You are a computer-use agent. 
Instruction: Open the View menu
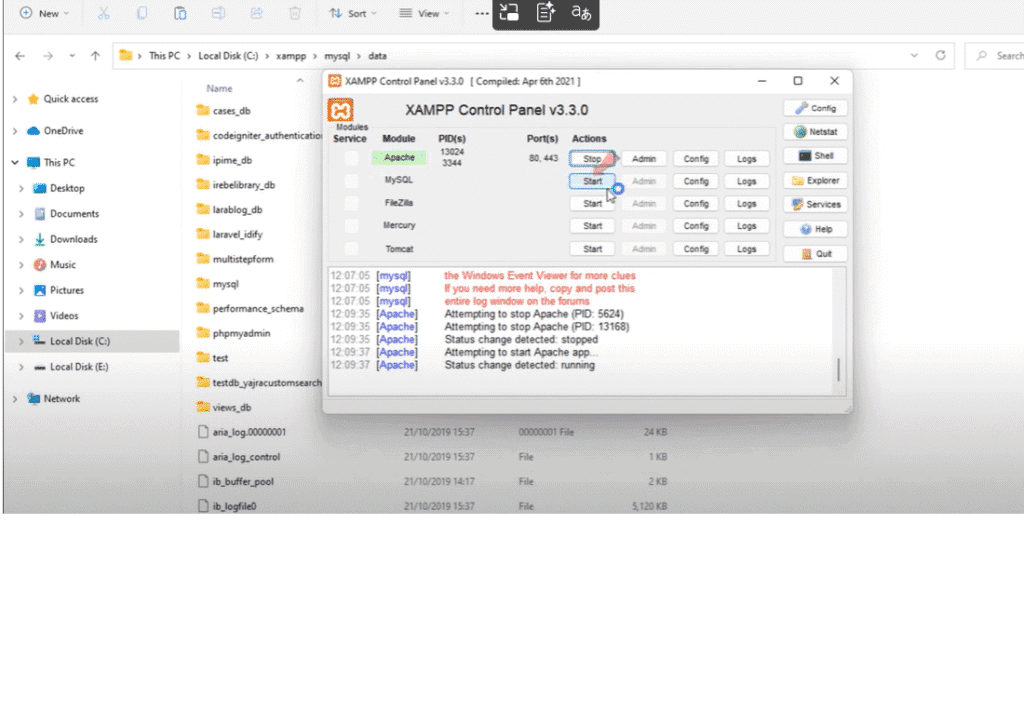424,13
